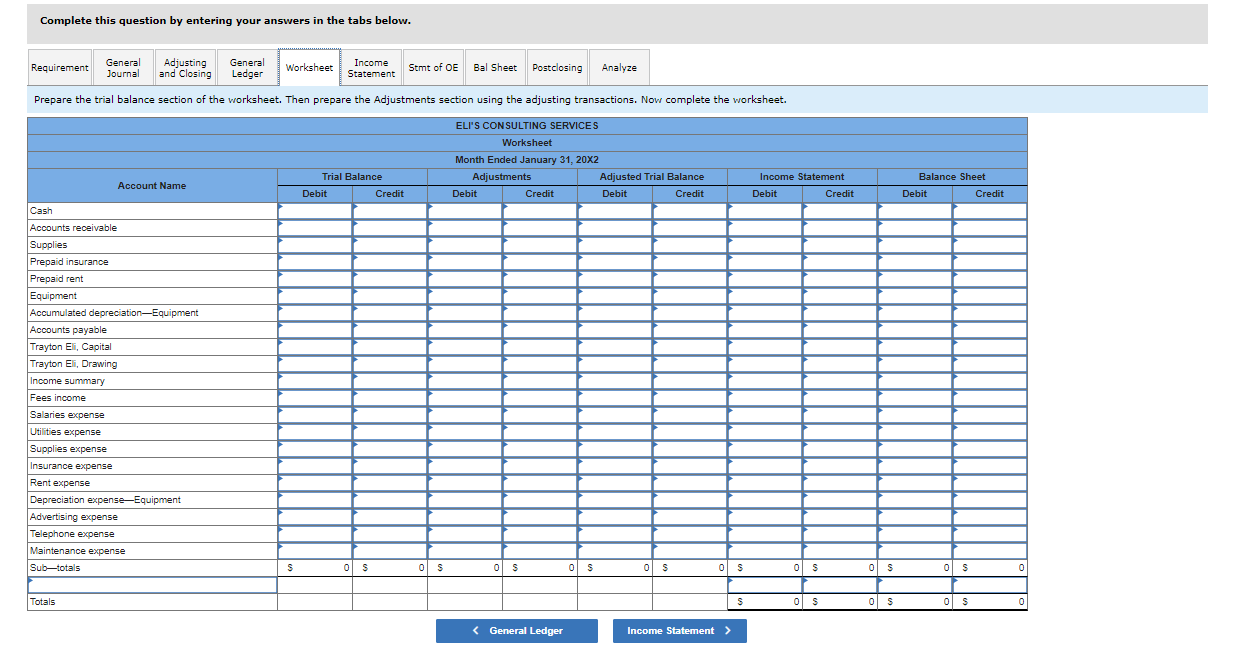
Task: Click Equipment Balance Sheet debit cell
Action: point(915,296)
